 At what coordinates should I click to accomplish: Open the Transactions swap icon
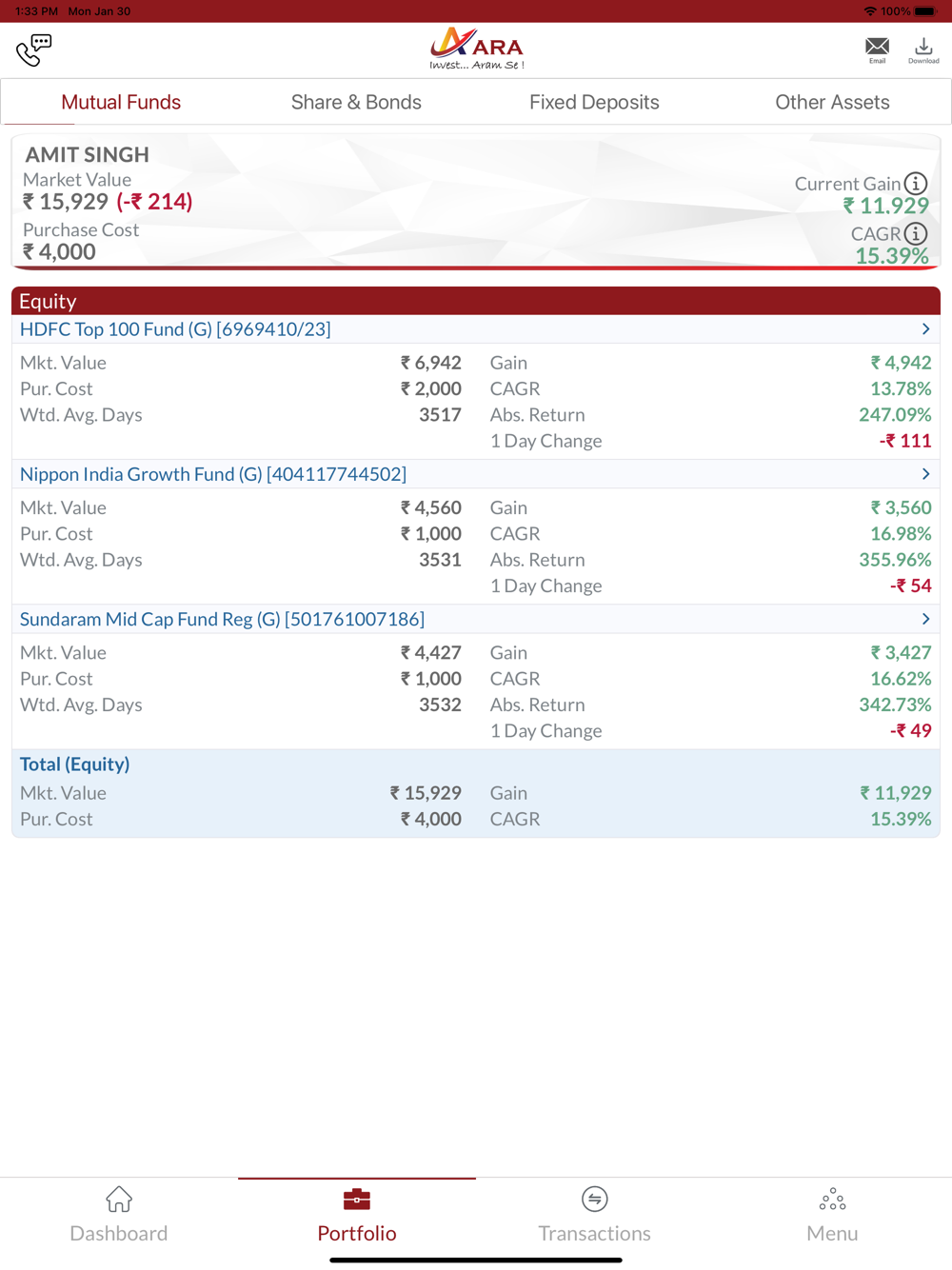(595, 1199)
